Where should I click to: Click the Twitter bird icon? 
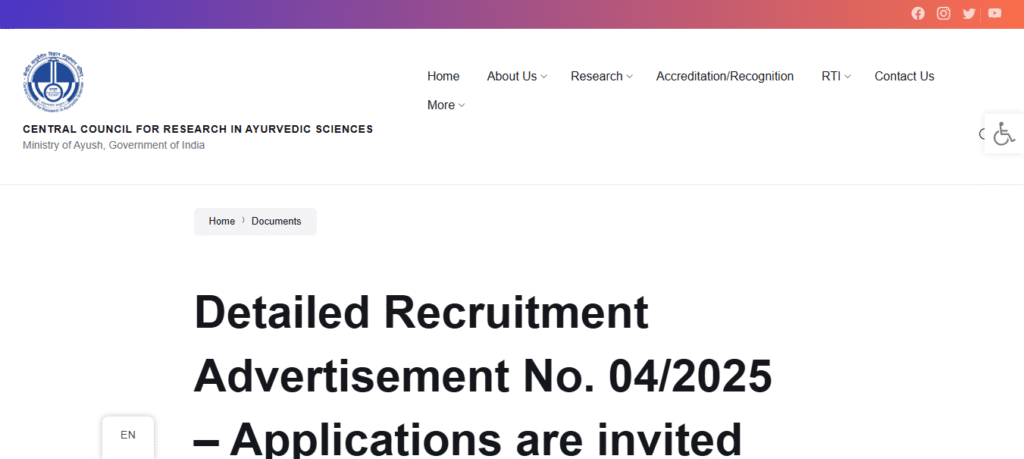click(x=969, y=13)
